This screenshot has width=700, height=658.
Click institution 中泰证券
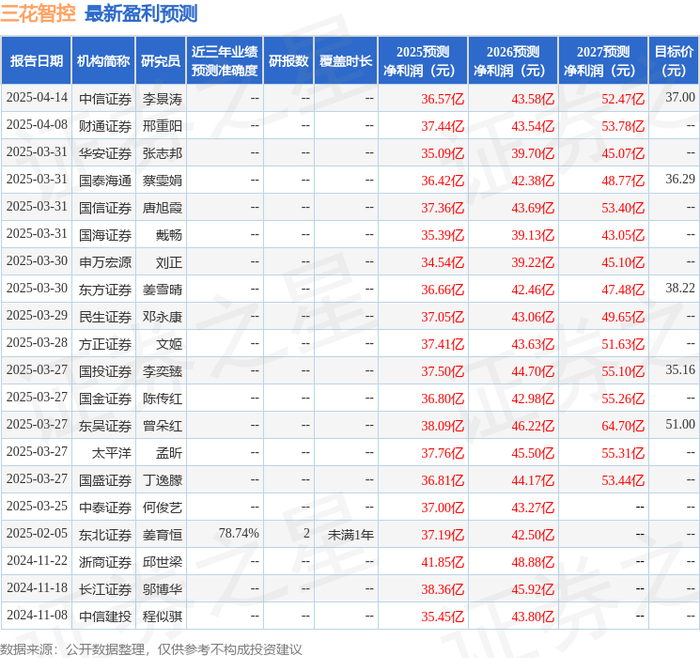point(105,508)
